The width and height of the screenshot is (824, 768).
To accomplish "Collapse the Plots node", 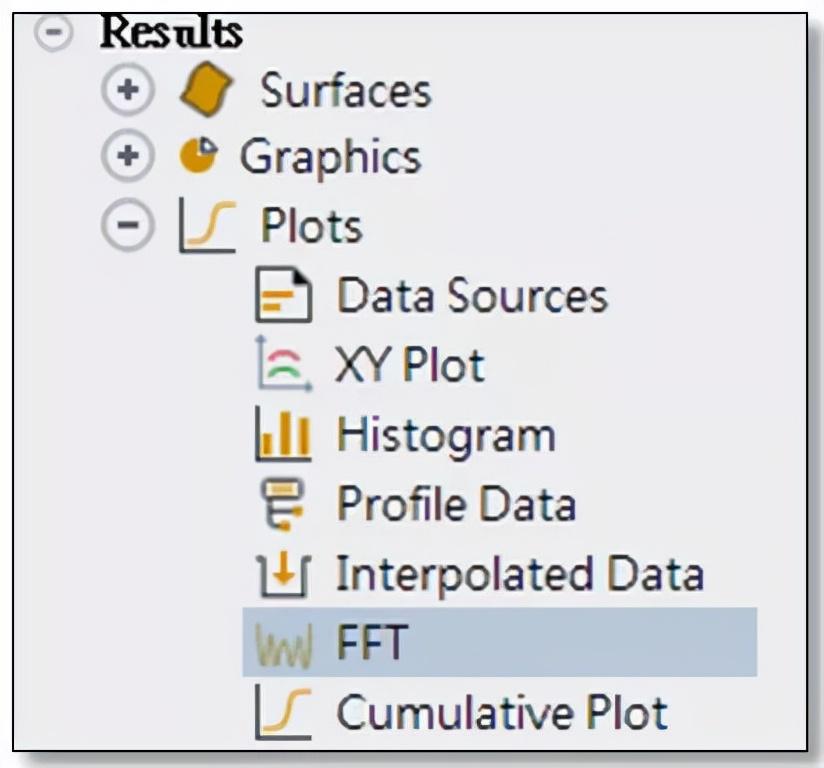I will (x=126, y=226).
